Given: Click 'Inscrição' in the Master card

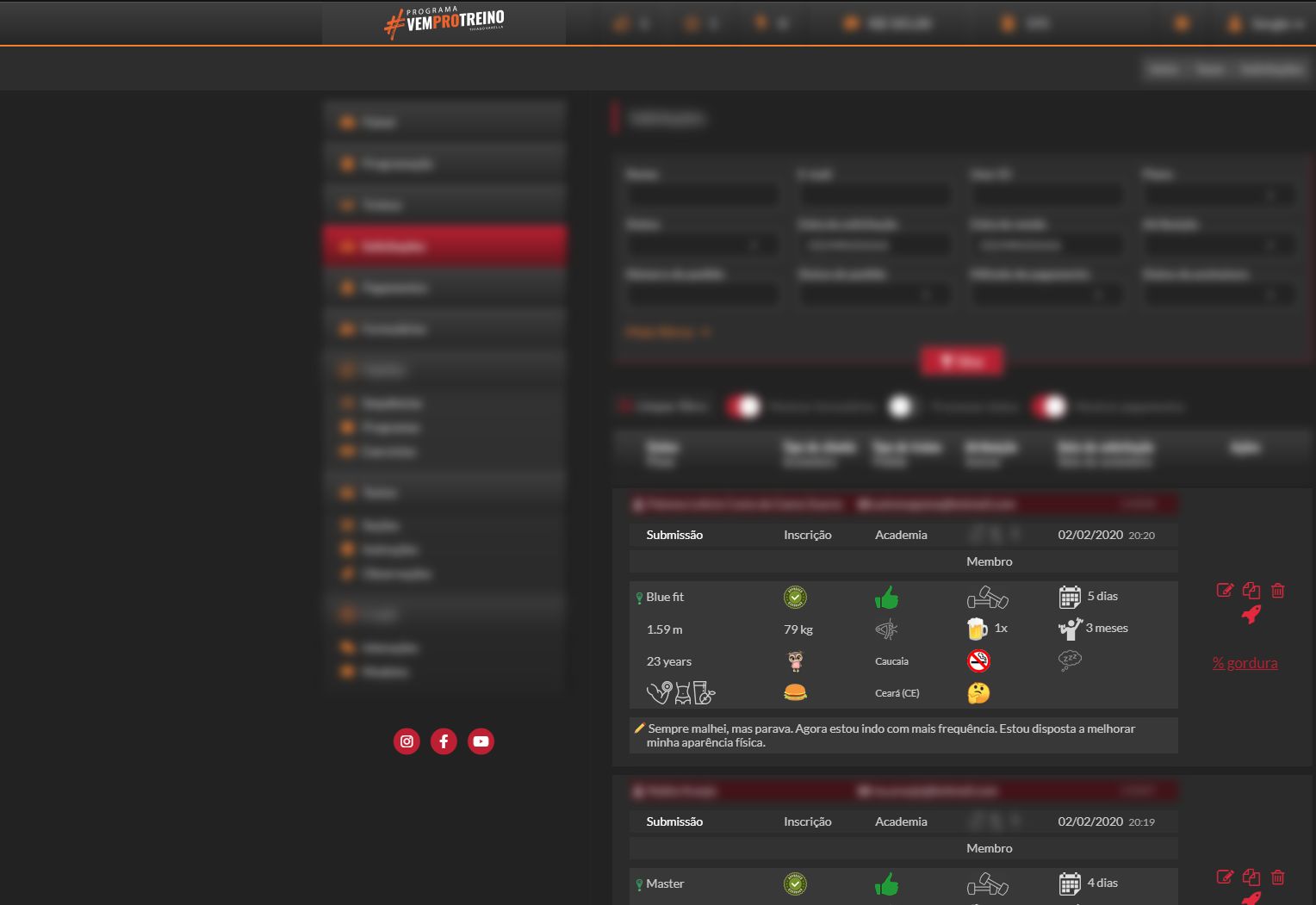Looking at the screenshot, I should (x=808, y=821).
